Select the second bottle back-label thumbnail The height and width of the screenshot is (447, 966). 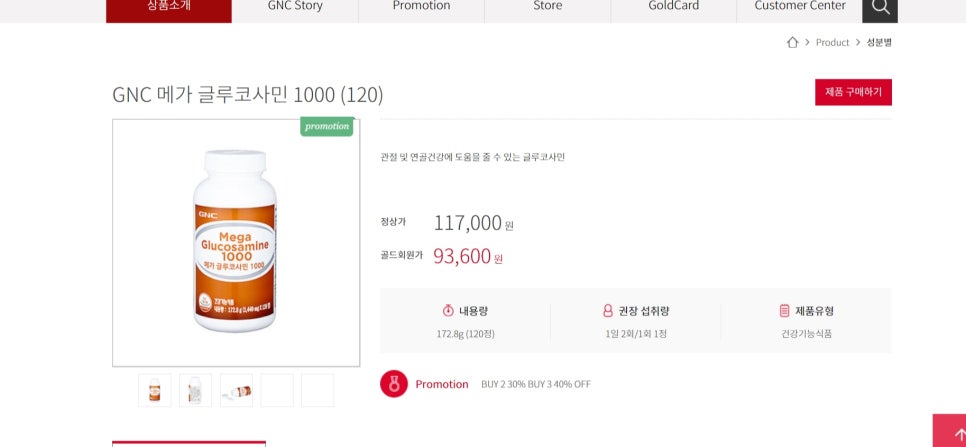click(x=196, y=390)
